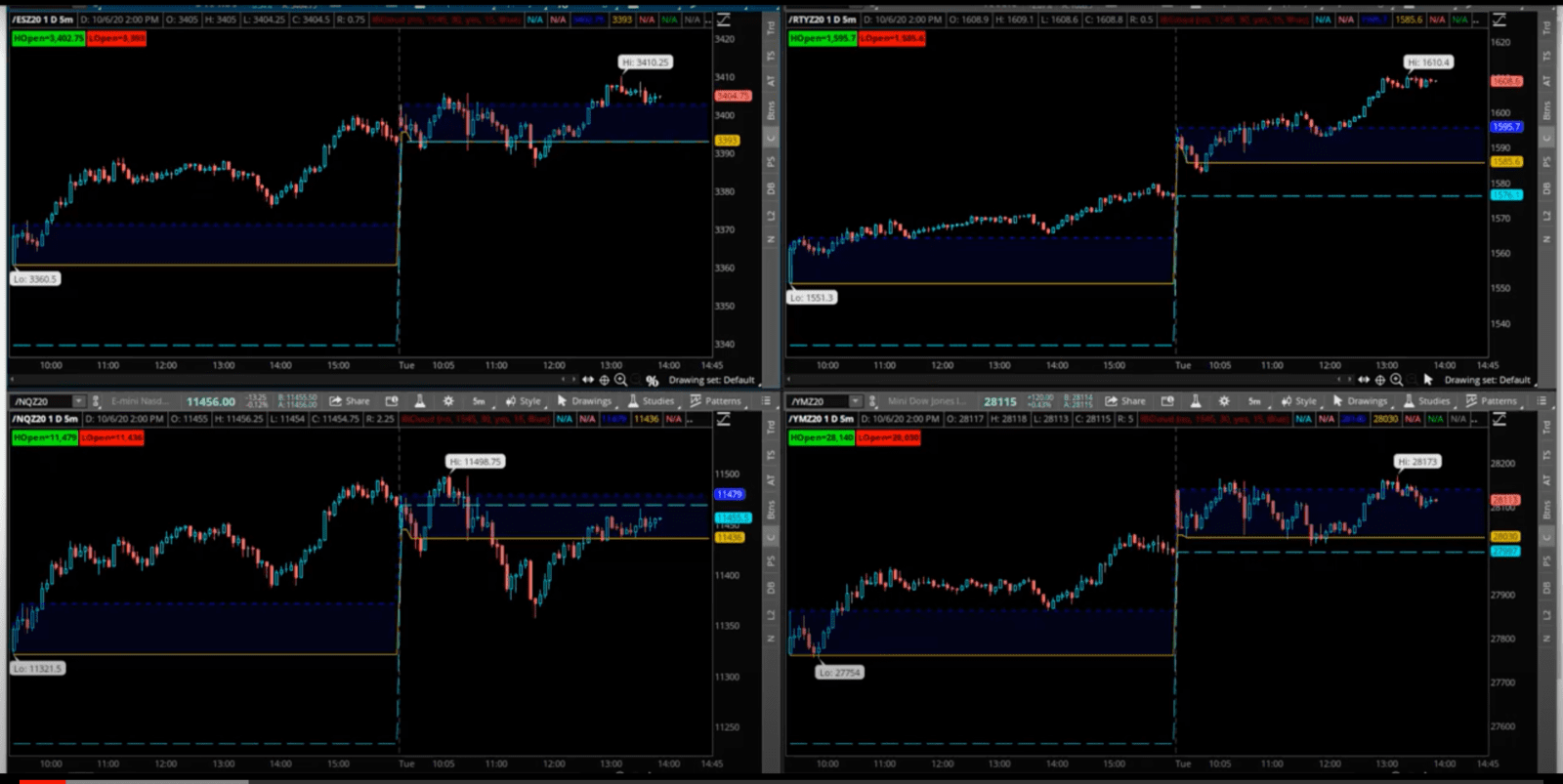Open the list menu icon right of Patterns on /YMZ20
This screenshot has height=784, width=1563.
coord(1542,401)
